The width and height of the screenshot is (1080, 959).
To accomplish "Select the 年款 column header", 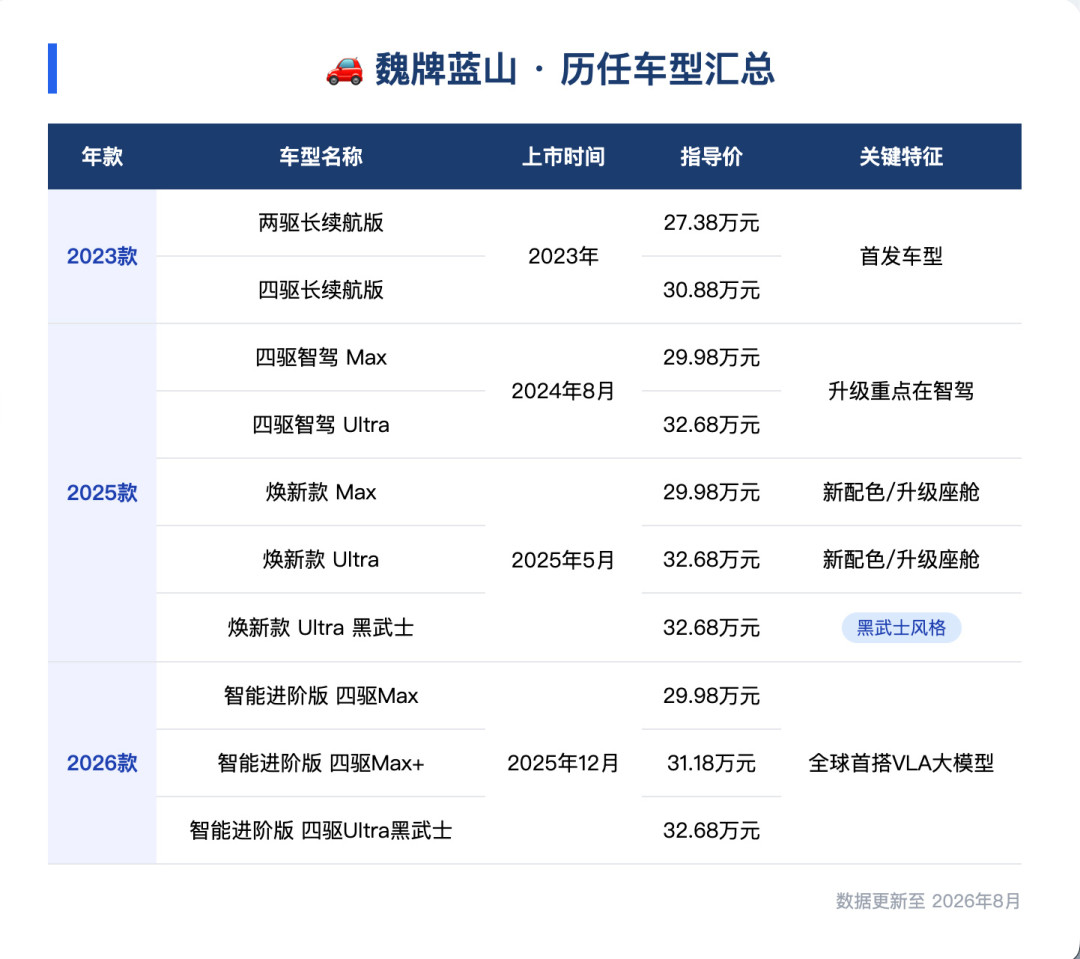I will point(102,156).
